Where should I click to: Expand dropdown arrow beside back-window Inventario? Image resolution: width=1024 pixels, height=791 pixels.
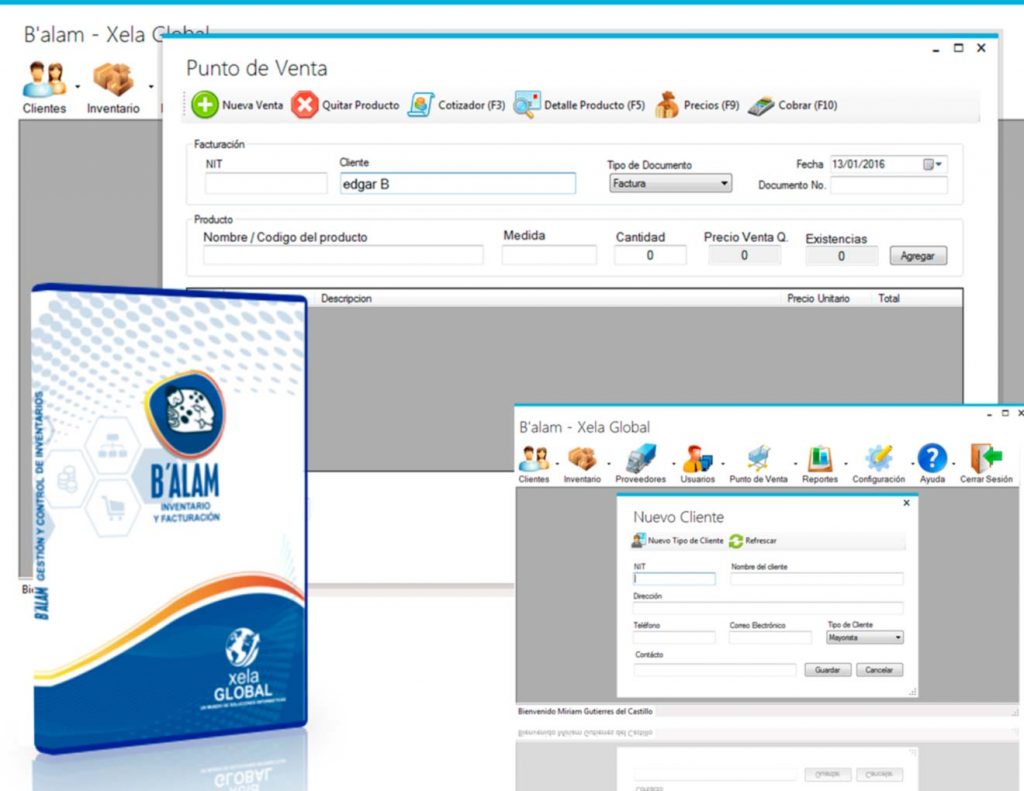[x=150, y=86]
